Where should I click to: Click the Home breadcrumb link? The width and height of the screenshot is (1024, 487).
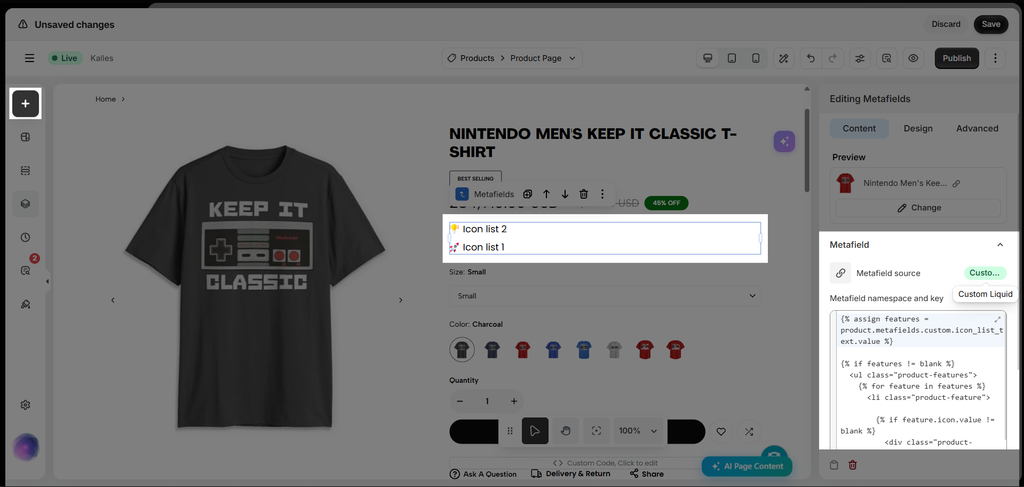click(105, 99)
